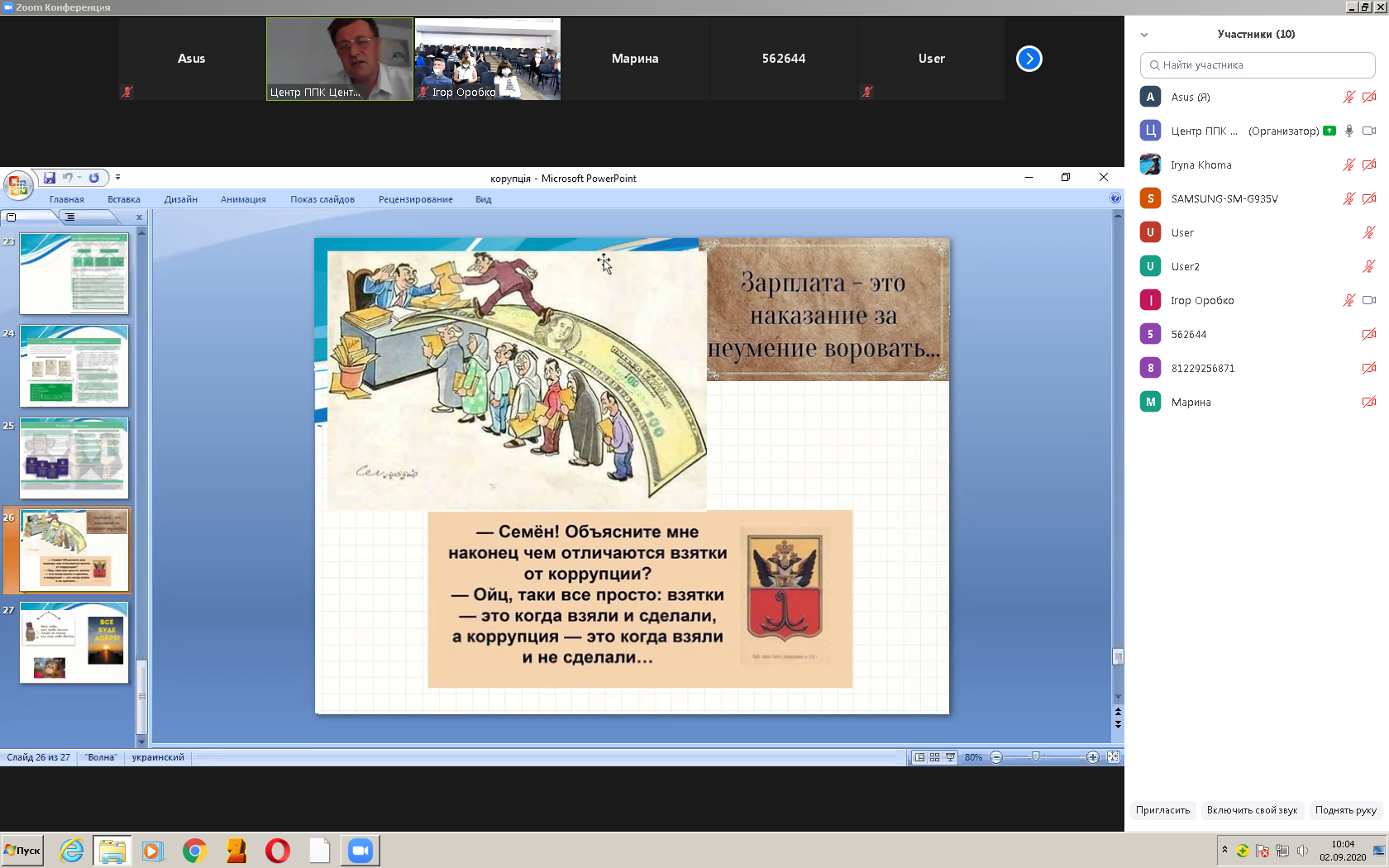
Task: Open the Показ слайдов ribbon tab
Action: point(322,199)
